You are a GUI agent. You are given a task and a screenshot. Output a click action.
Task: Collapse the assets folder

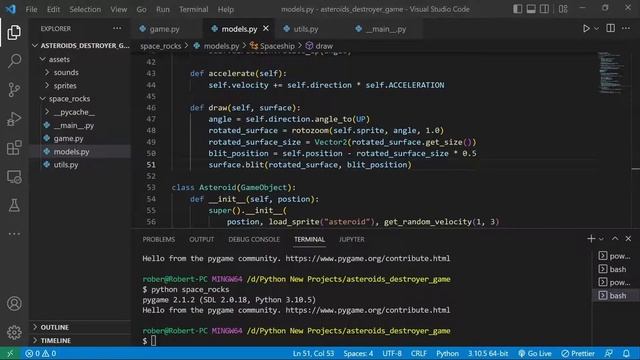pos(80,59)
